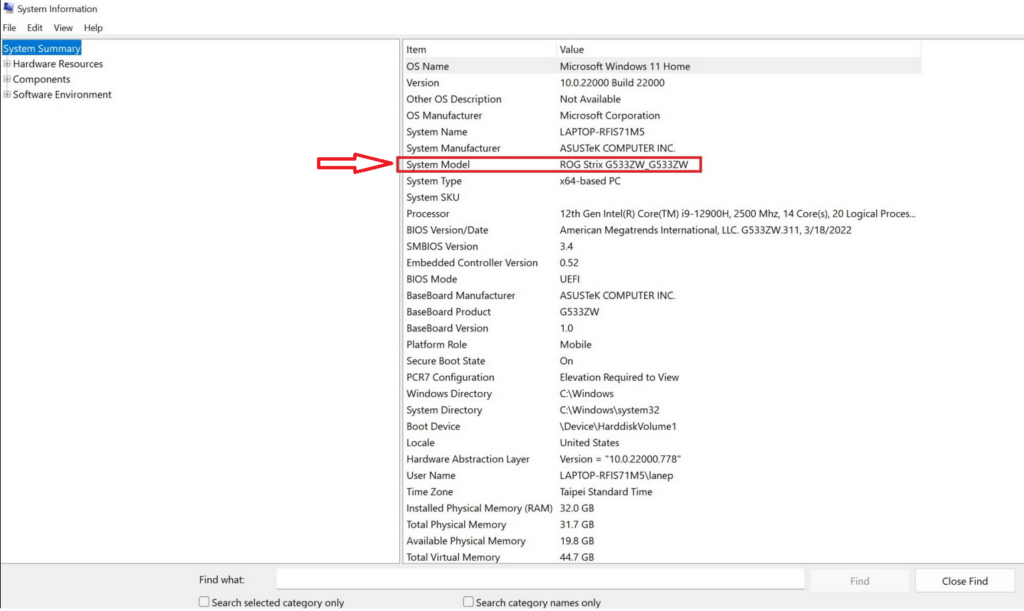The height and width of the screenshot is (611, 1024).
Task: Expand the Software Environment node
Action: [7, 95]
